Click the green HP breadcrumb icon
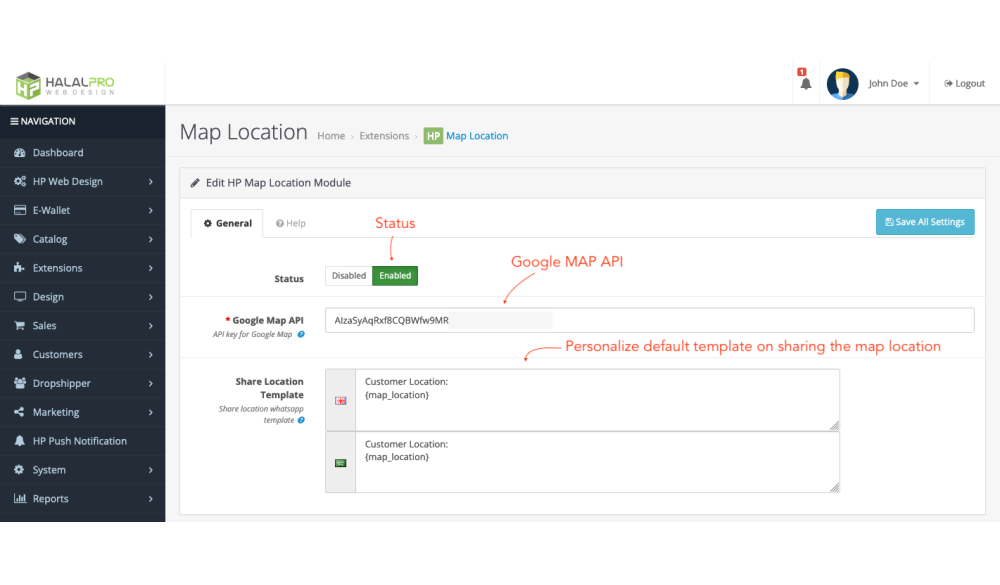 433,136
